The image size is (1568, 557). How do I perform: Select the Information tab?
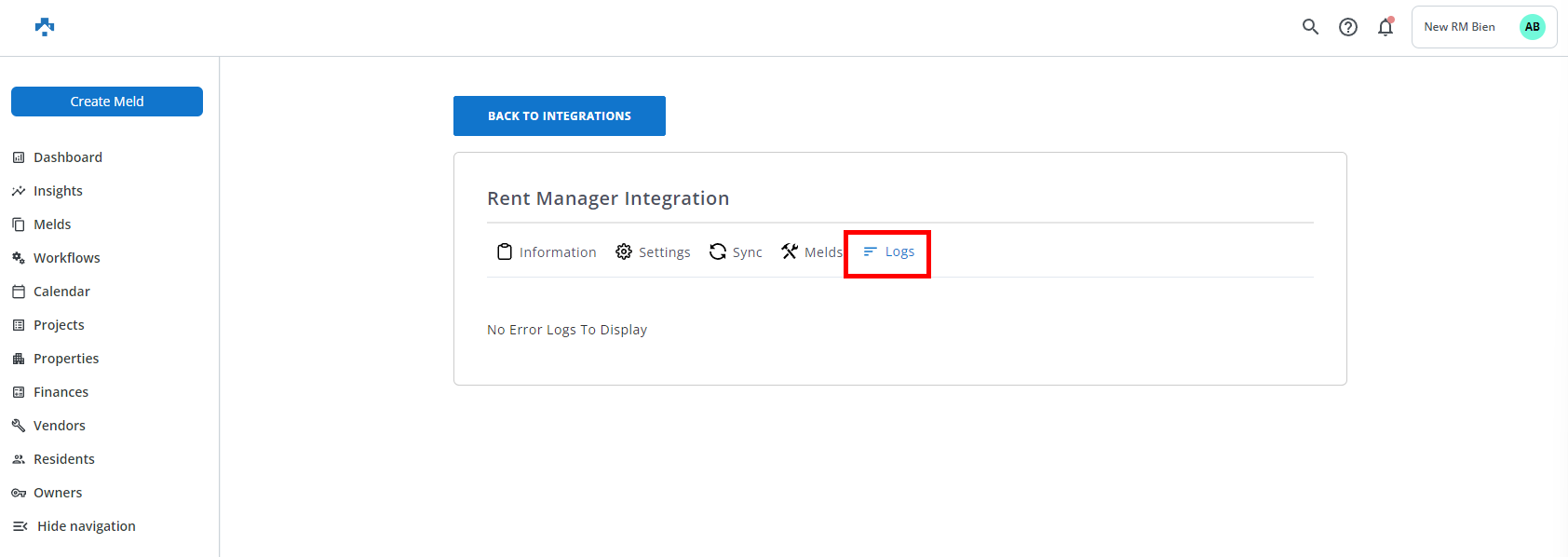[x=547, y=252]
